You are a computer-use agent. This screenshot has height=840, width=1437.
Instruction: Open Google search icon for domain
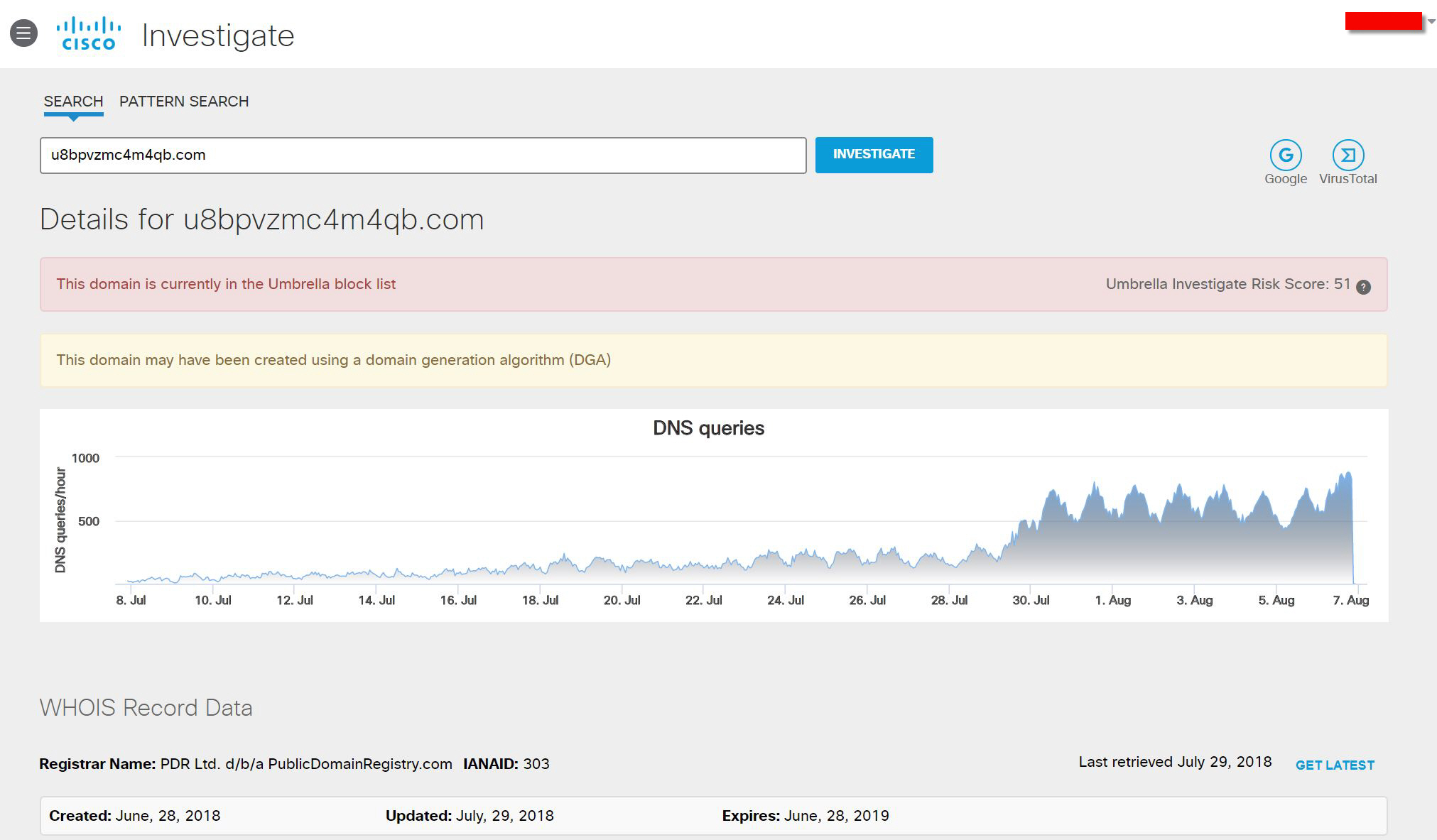click(1285, 155)
